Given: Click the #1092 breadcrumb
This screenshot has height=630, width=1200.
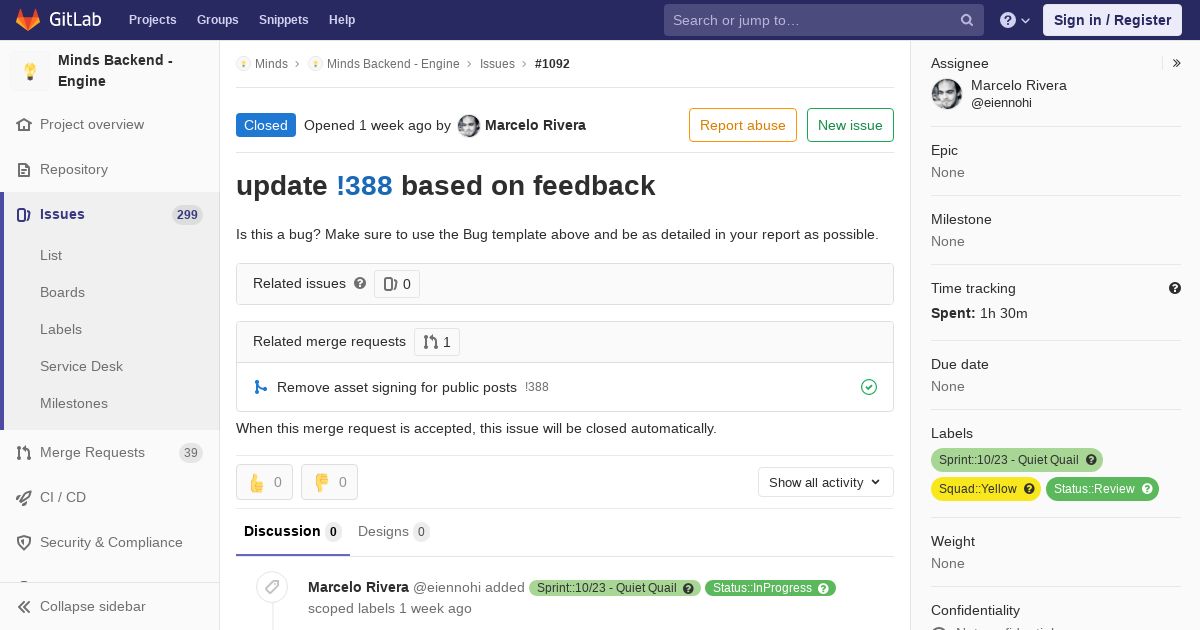Looking at the screenshot, I should point(552,63).
